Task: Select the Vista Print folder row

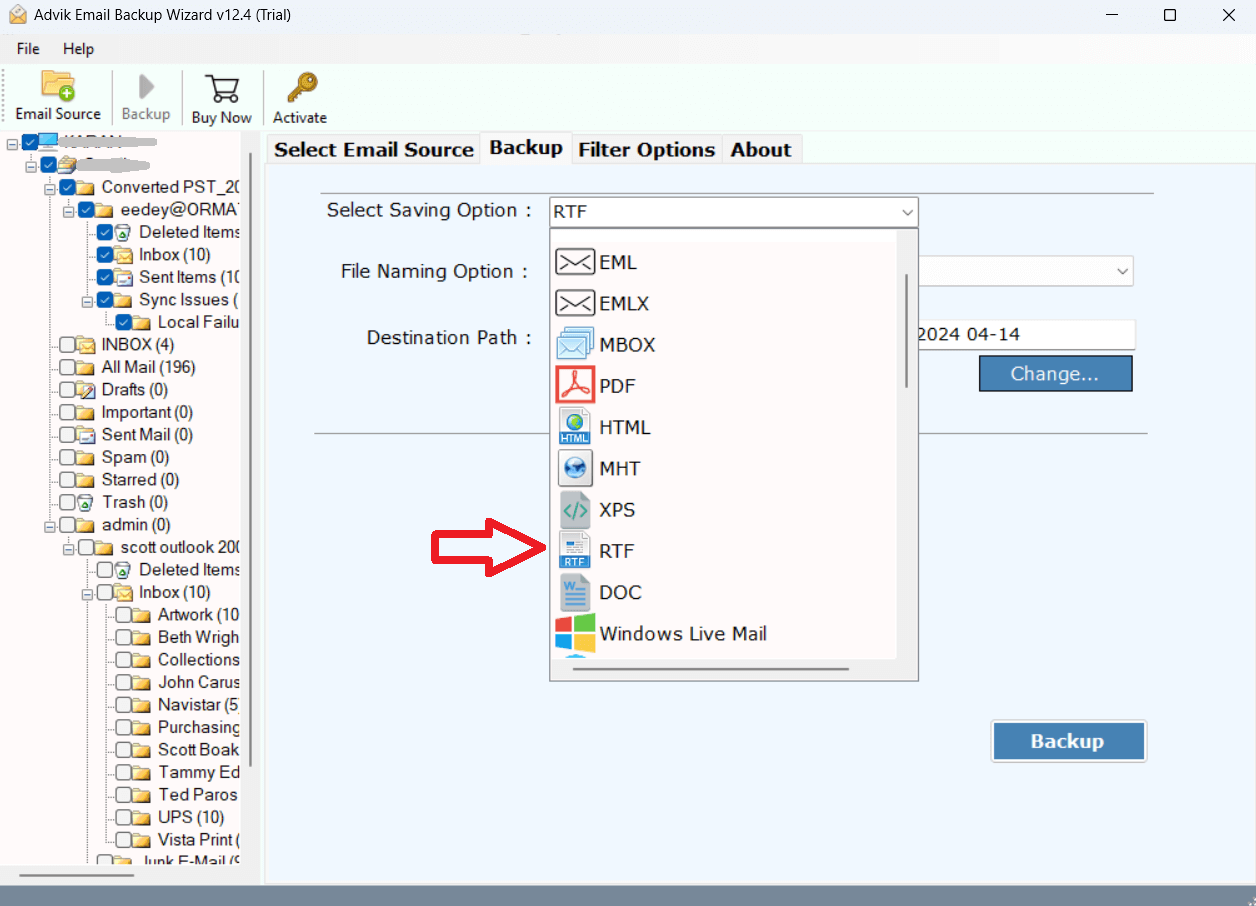Action: pos(199,840)
